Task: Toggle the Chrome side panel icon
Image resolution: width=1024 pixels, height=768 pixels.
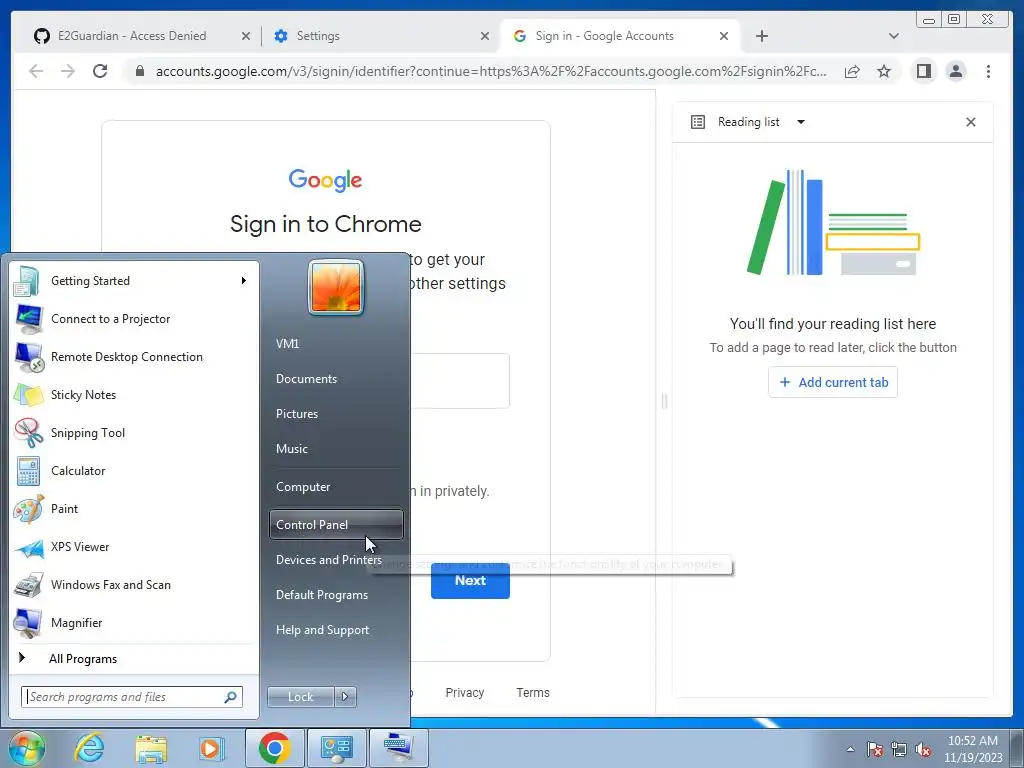Action: (923, 71)
